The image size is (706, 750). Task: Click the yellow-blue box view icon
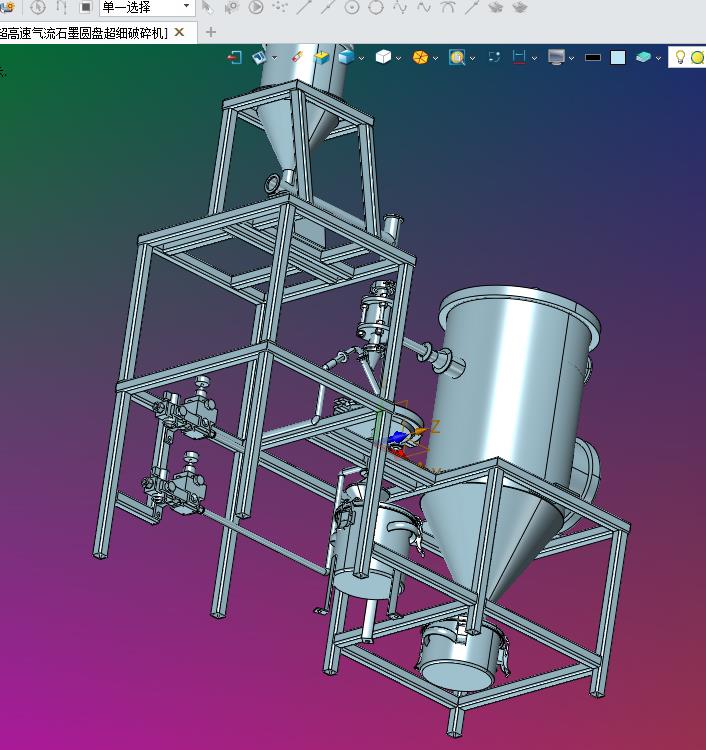point(321,57)
